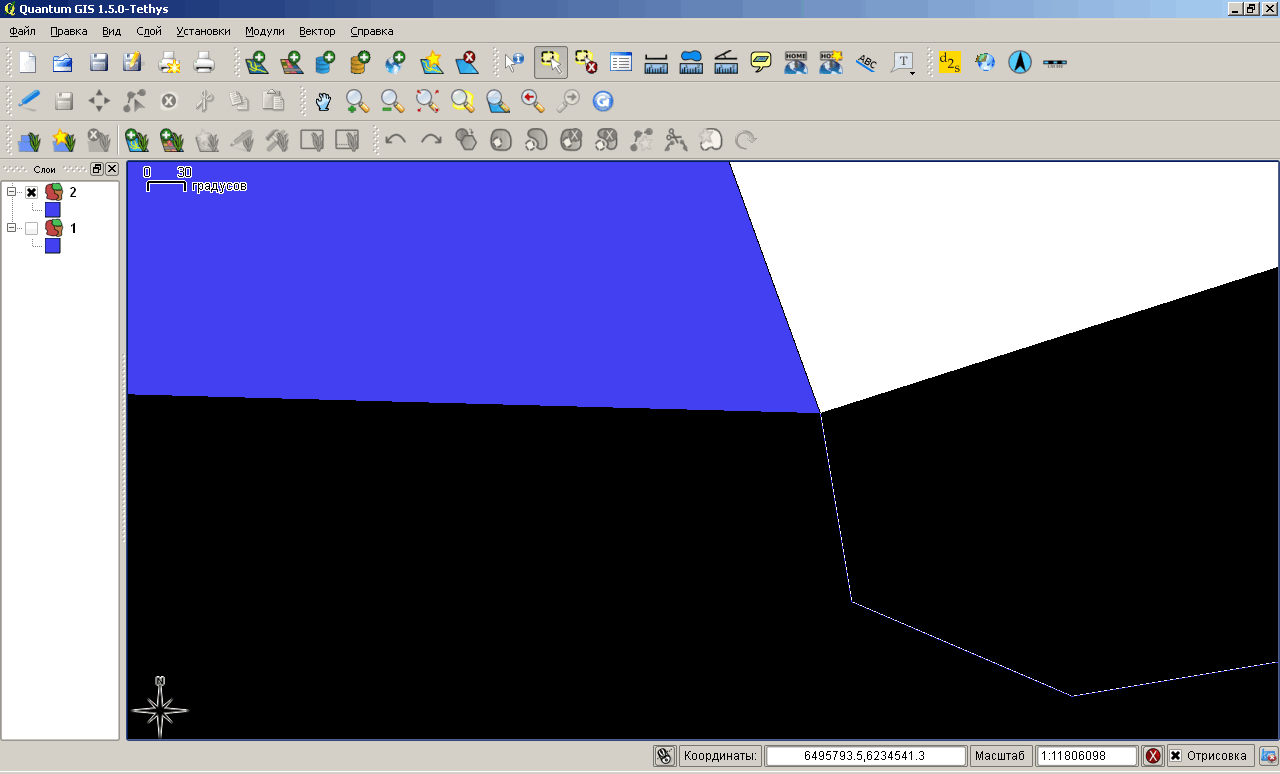Click the Масштаб scale input field
The image size is (1280, 774).
(x=1087, y=756)
